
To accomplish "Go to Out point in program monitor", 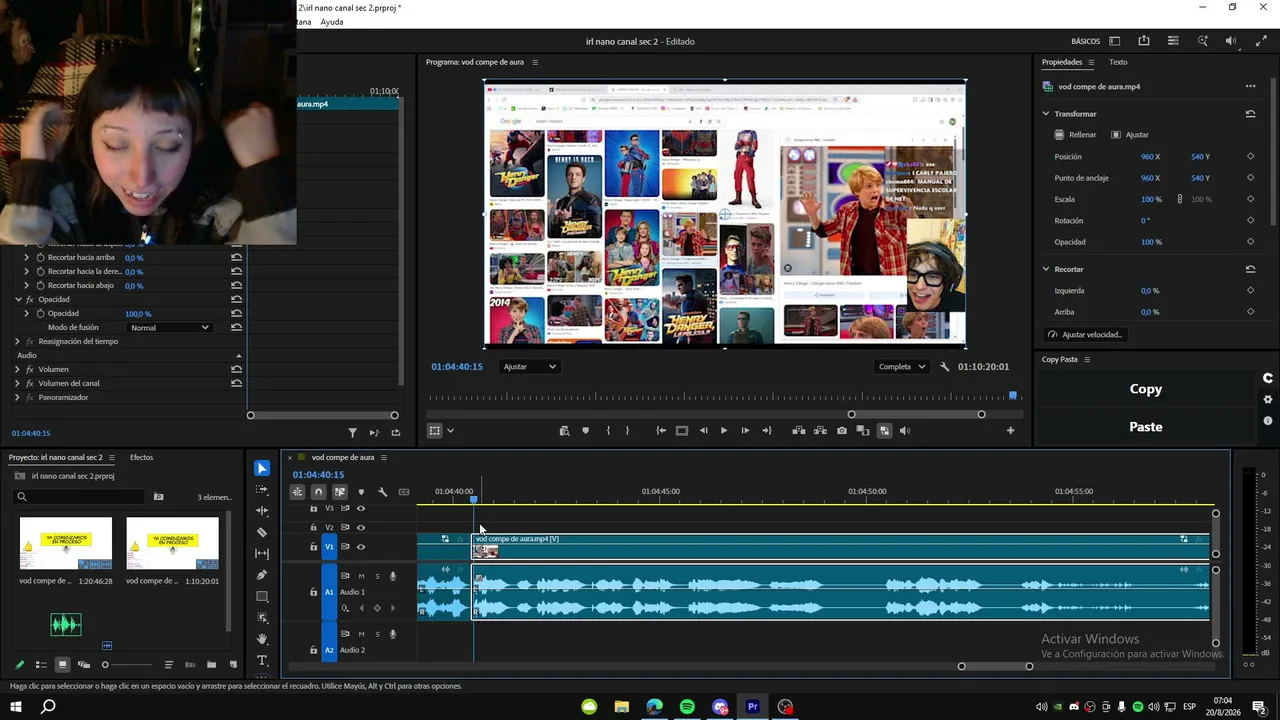I will click(x=767, y=431).
